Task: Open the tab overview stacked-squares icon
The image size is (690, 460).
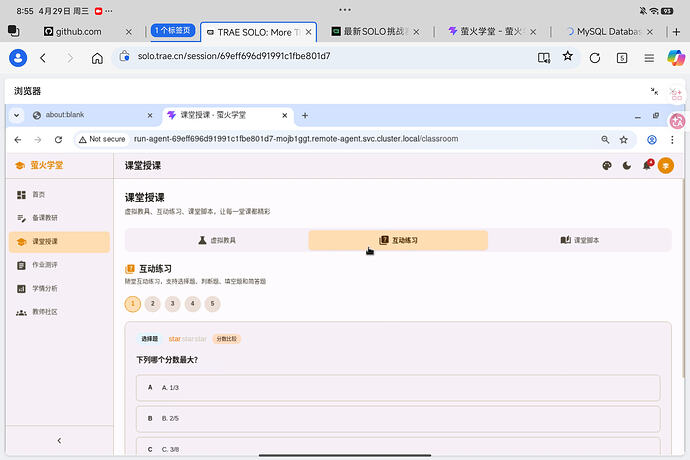Action: click(14, 31)
